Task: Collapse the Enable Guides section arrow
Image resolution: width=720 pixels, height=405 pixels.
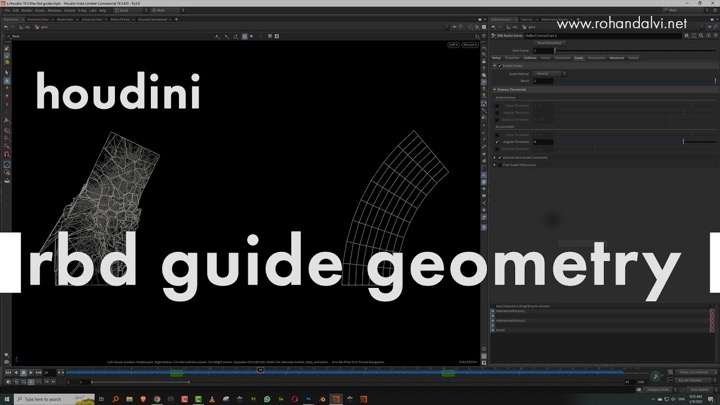Action: (x=495, y=66)
